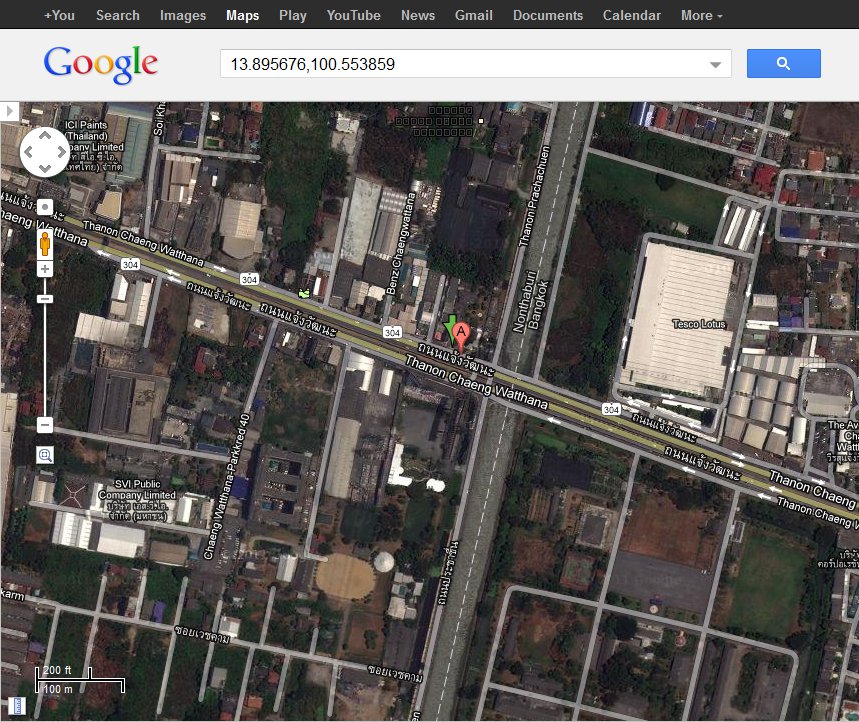Click the Street View pegman icon
The width and height of the screenshot is (859, 722).
point(45,243)
